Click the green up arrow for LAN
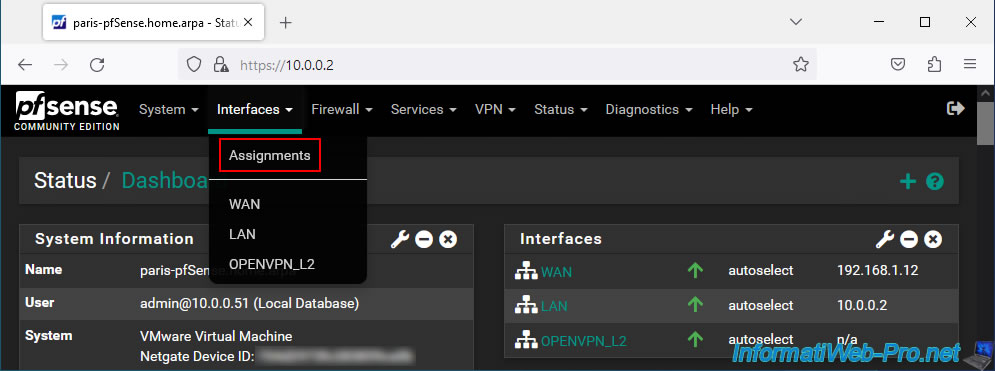 tap(695, 305)
